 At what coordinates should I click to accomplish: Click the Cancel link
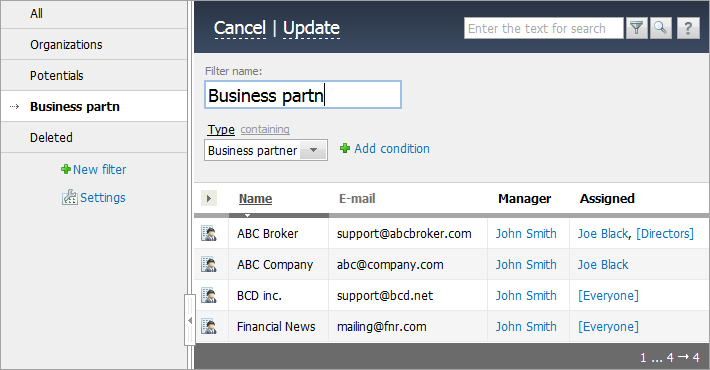pos(240,28)
